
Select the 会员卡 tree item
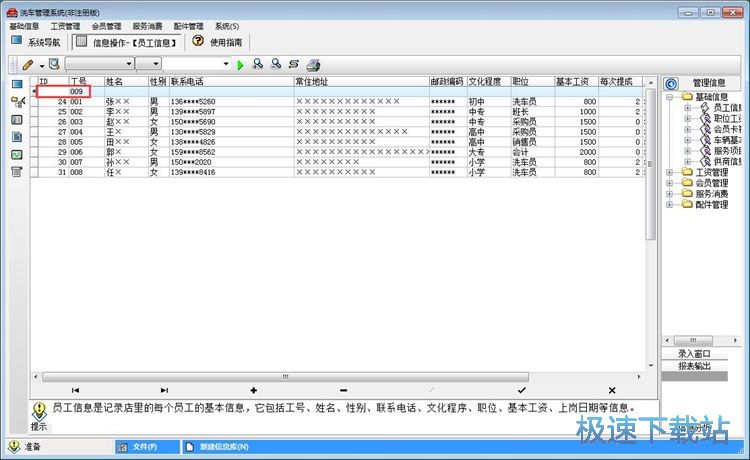point(727,129)
